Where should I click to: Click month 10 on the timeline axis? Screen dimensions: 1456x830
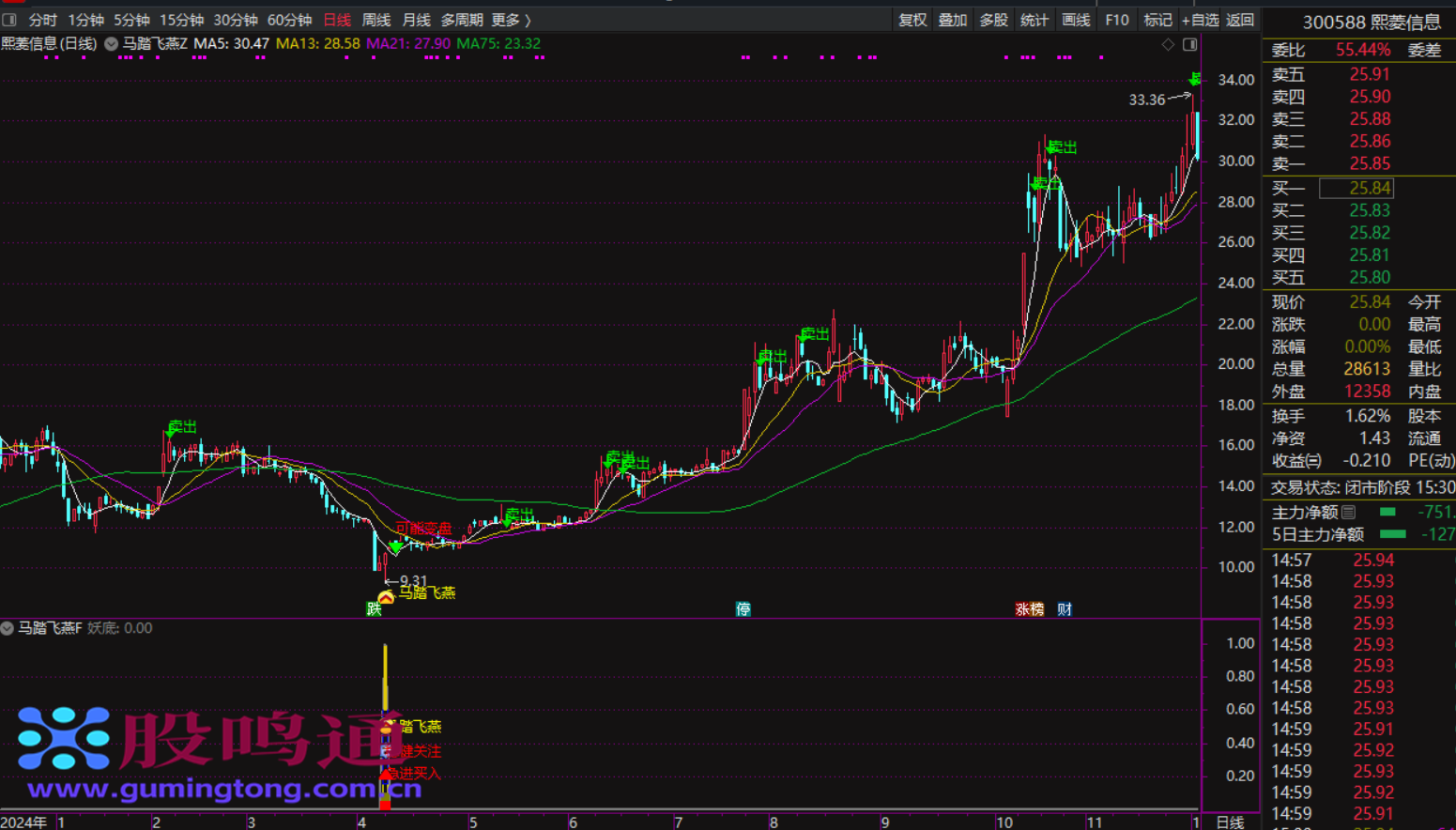point(1004,822)
